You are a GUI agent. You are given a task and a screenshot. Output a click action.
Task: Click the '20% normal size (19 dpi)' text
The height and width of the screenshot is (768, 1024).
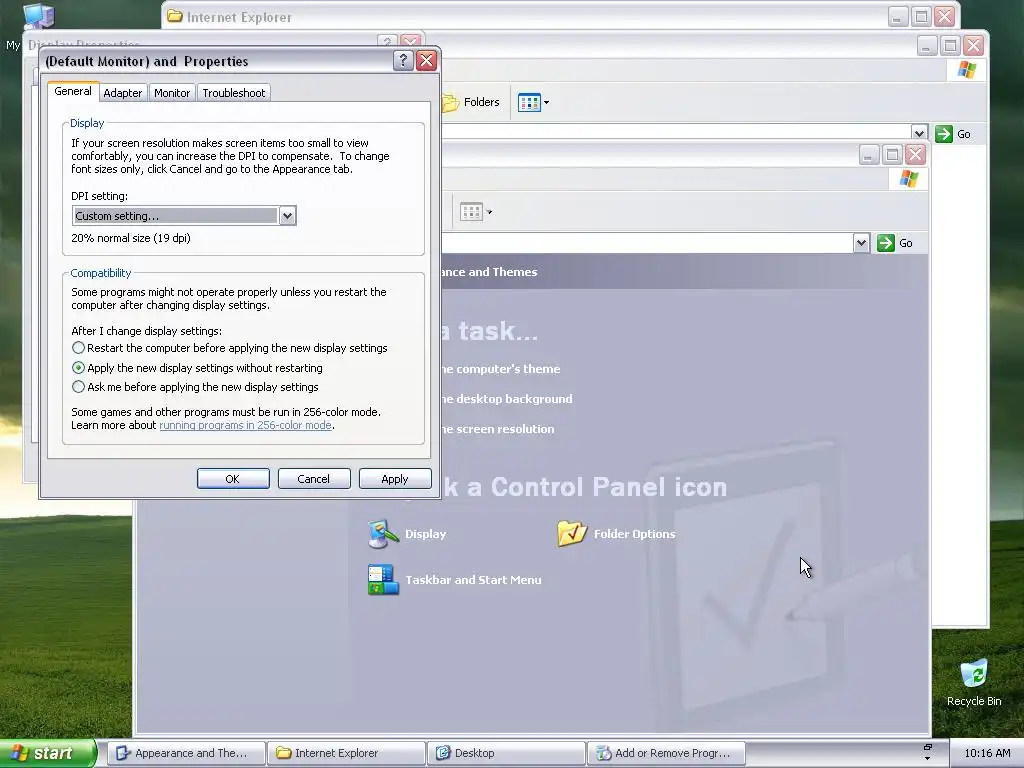[x=131, y=238]
